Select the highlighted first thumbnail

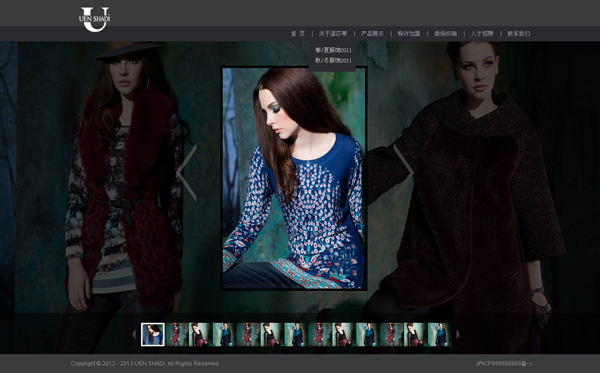pyautogui.click(x=153, y=334)
